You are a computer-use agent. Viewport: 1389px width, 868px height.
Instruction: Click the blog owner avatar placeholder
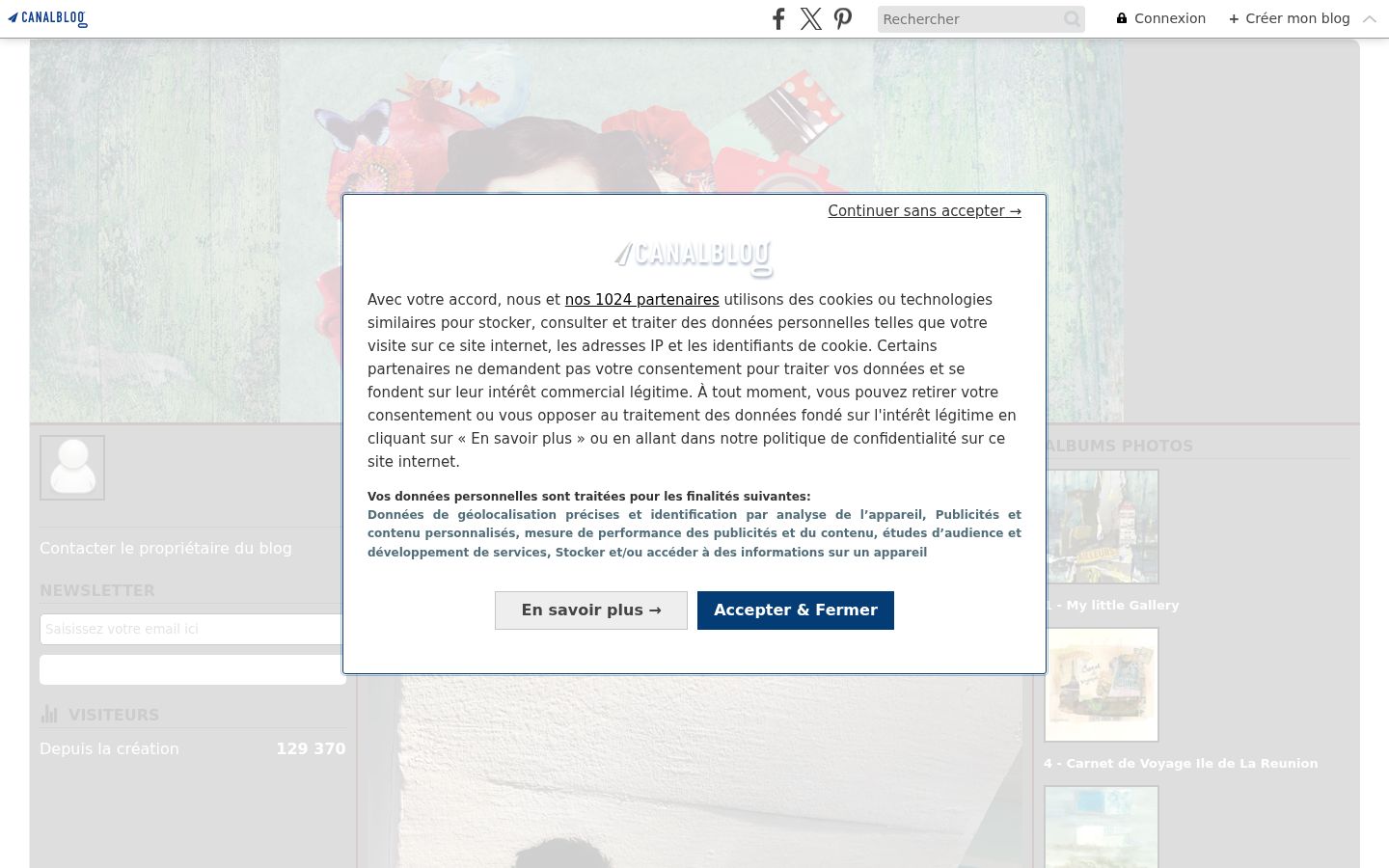point(72,468)
